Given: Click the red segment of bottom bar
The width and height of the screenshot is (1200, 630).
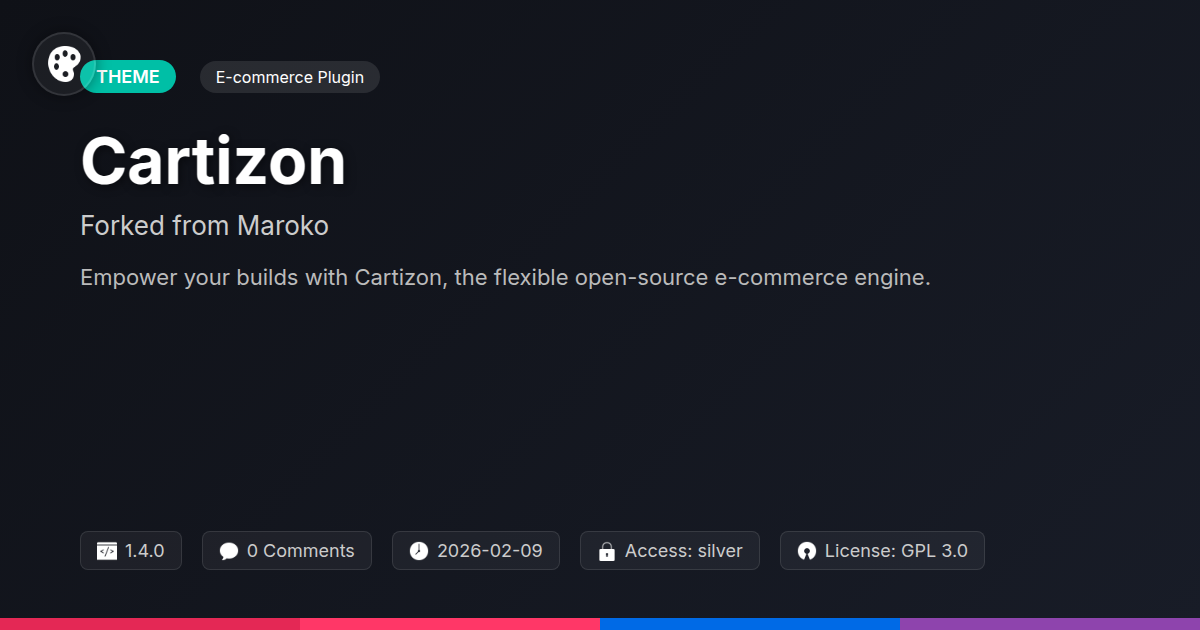Looking at the screenshot, I should [x=150, y=623].
